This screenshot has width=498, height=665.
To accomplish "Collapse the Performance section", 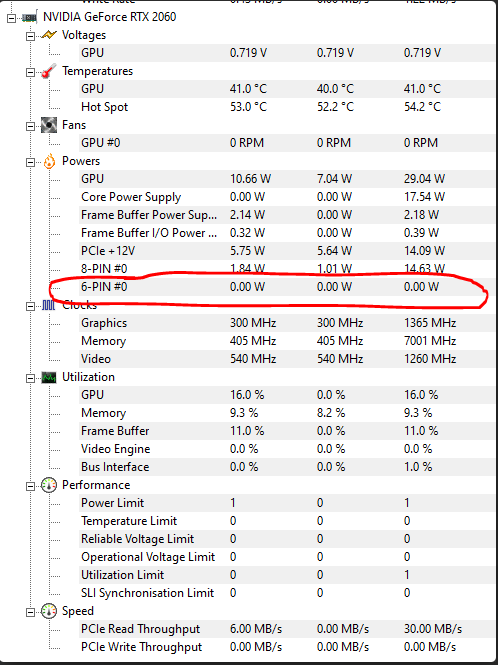I will [x=30, y=486].
